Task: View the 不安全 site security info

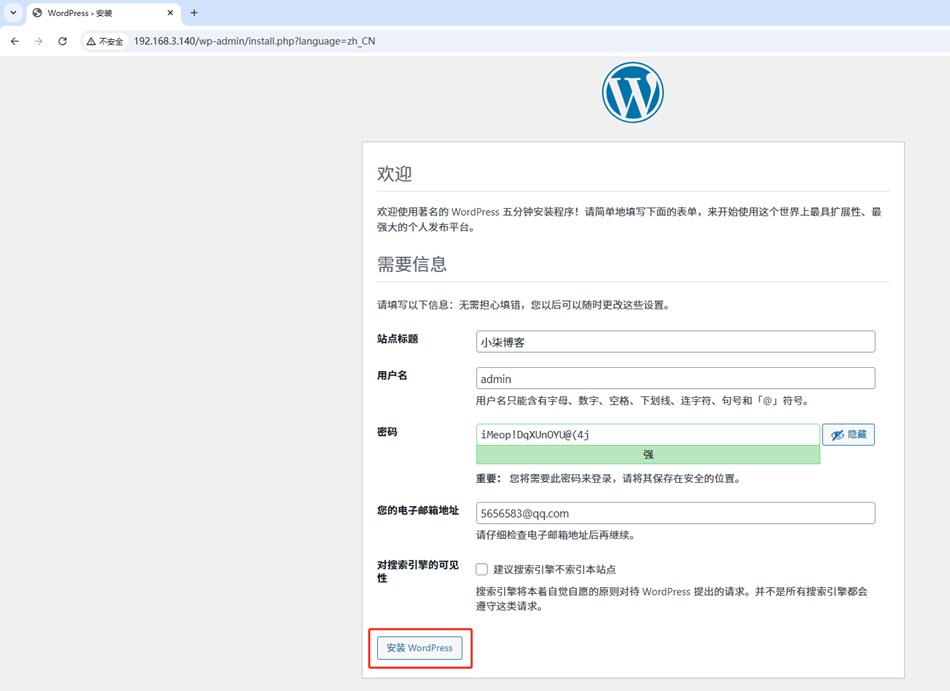Action: tap(105, 41)
